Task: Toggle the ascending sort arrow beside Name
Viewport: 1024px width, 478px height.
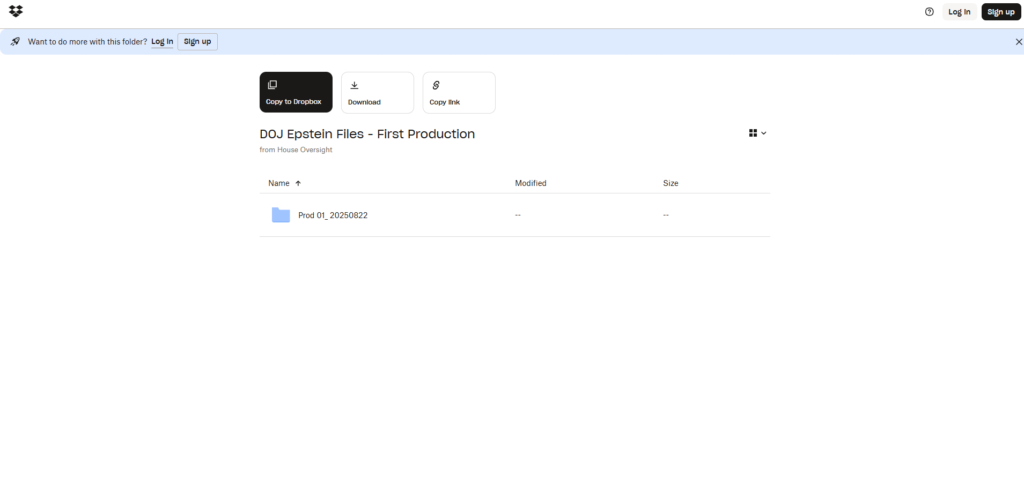Action: point(298,183)
